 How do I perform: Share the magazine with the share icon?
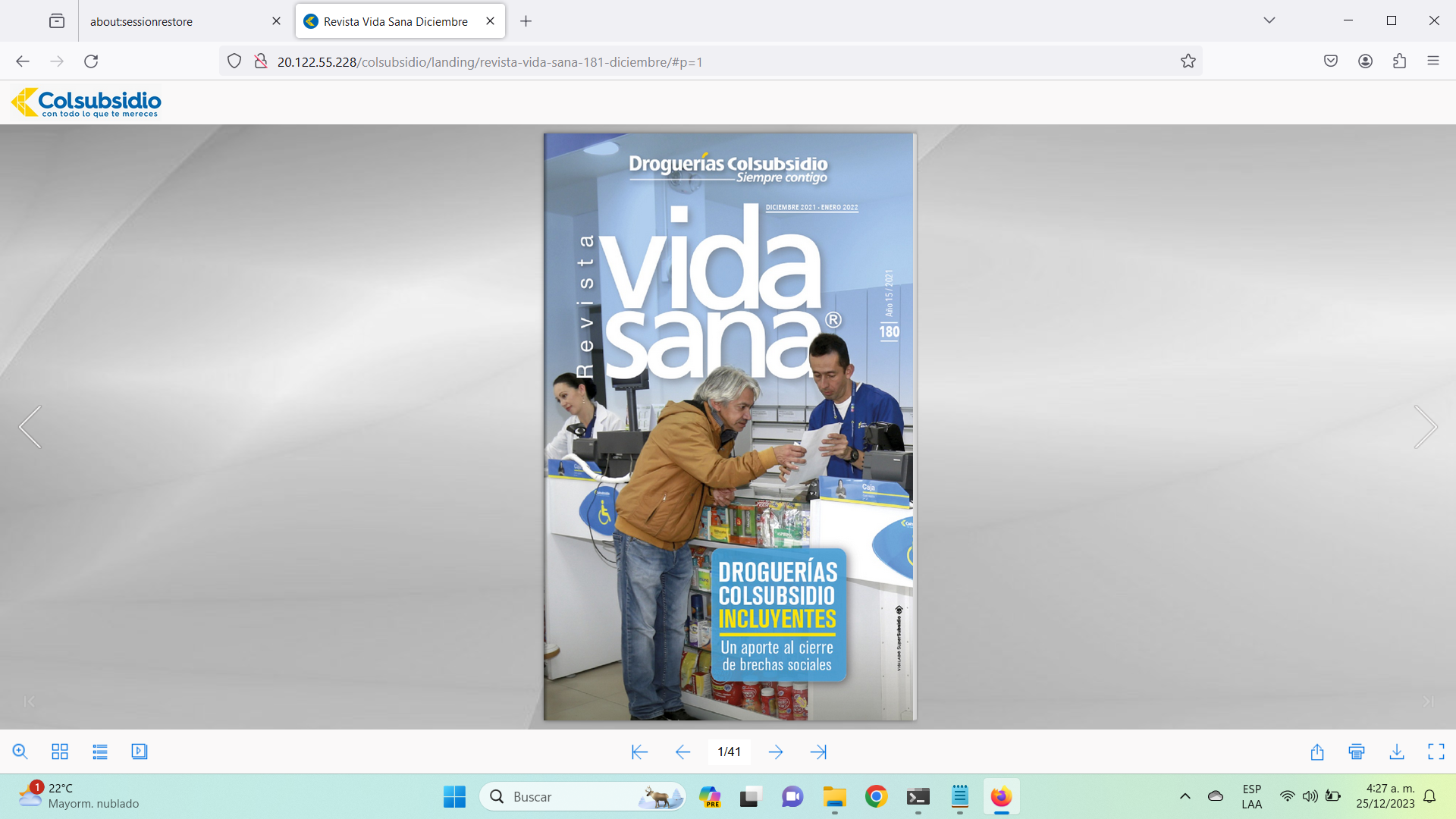click(x=1317, y=752)
